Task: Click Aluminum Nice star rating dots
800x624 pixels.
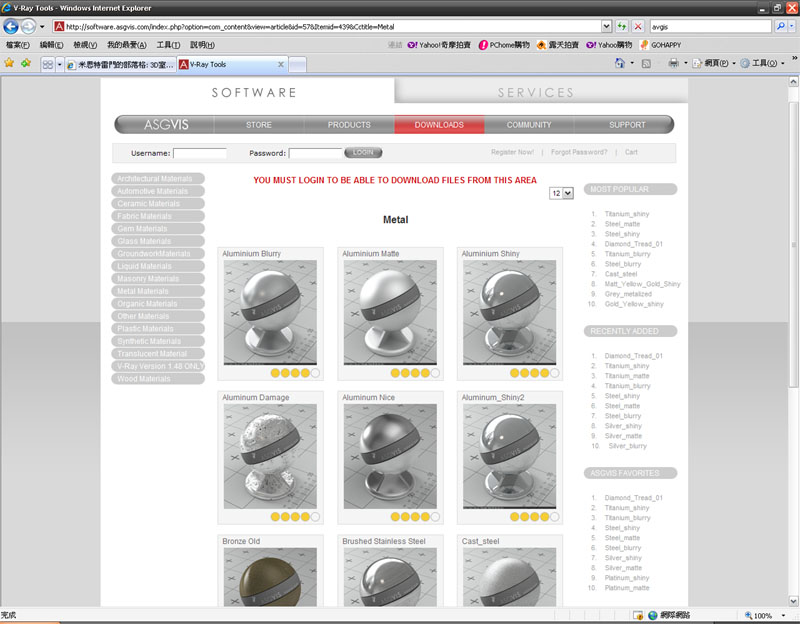Action: (415, 517)
